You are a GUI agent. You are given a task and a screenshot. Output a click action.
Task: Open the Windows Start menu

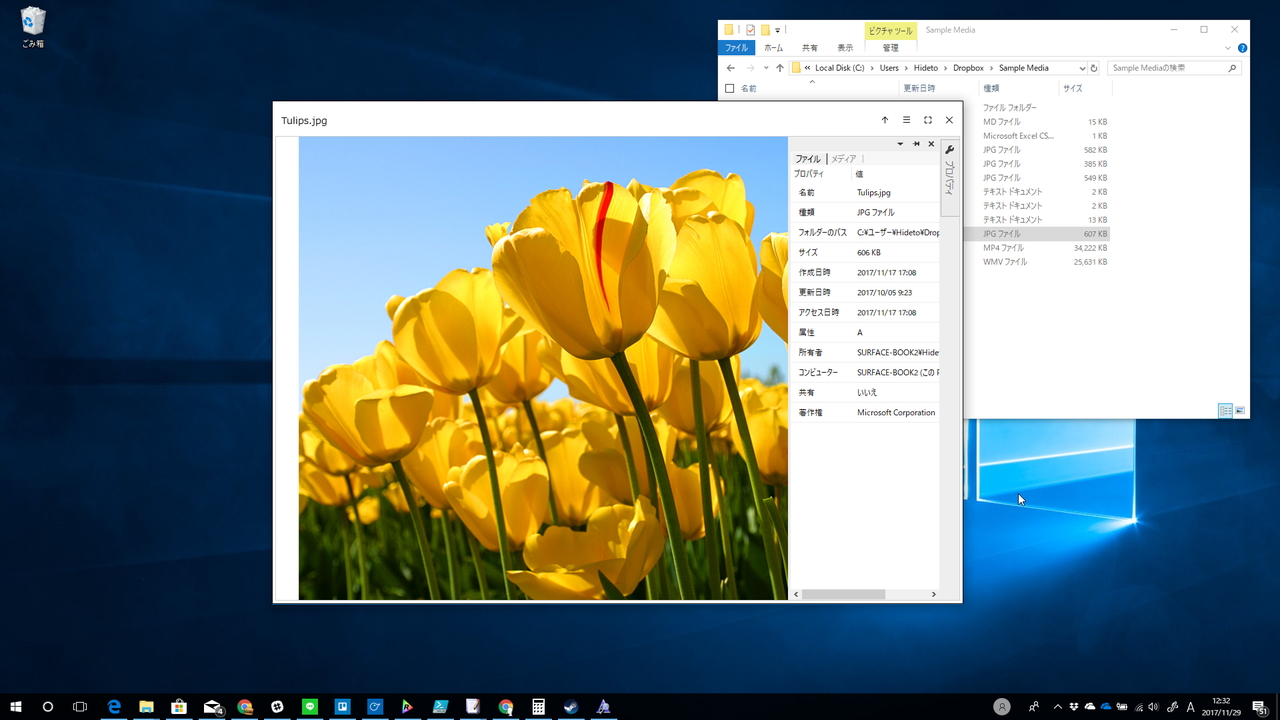pos(16,707)
